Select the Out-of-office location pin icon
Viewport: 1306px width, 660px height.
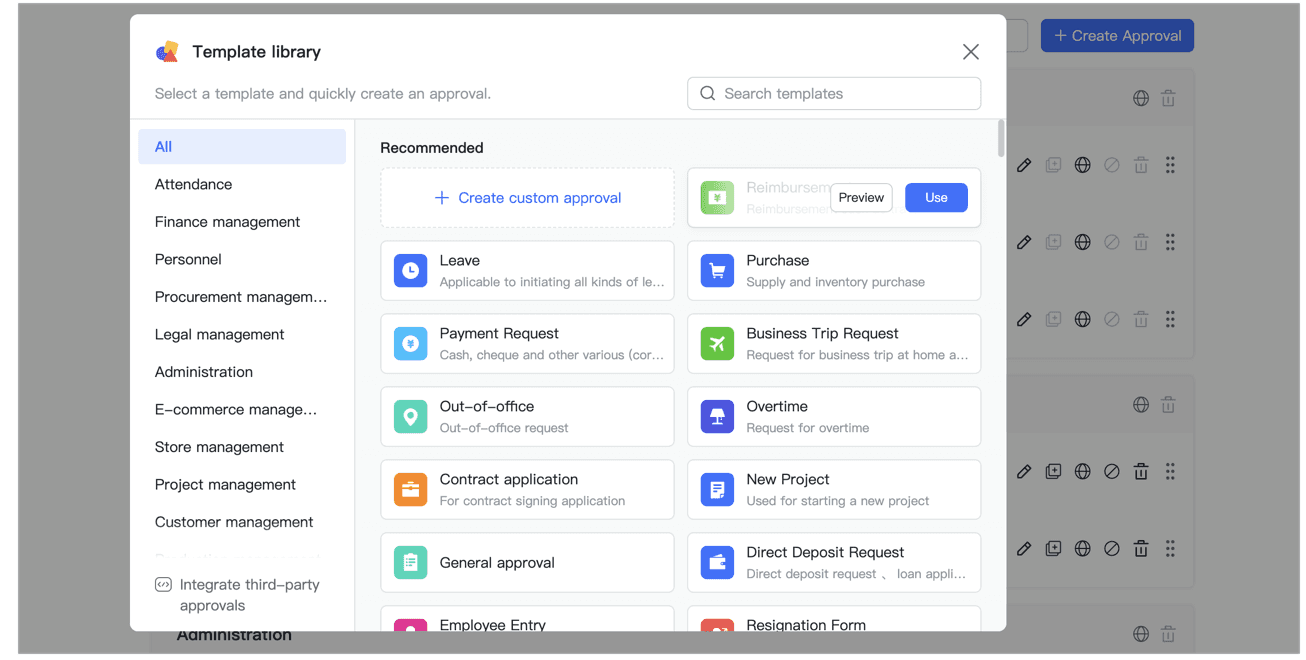coord(410,417)
